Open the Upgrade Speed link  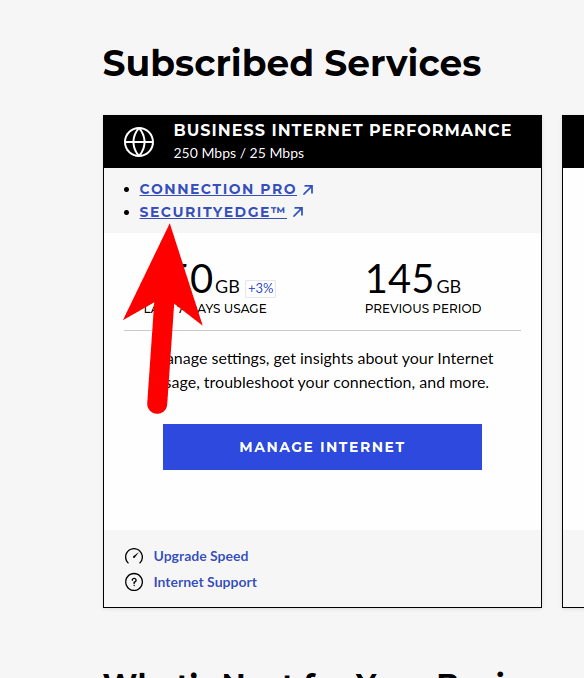[x=201, y=556]
